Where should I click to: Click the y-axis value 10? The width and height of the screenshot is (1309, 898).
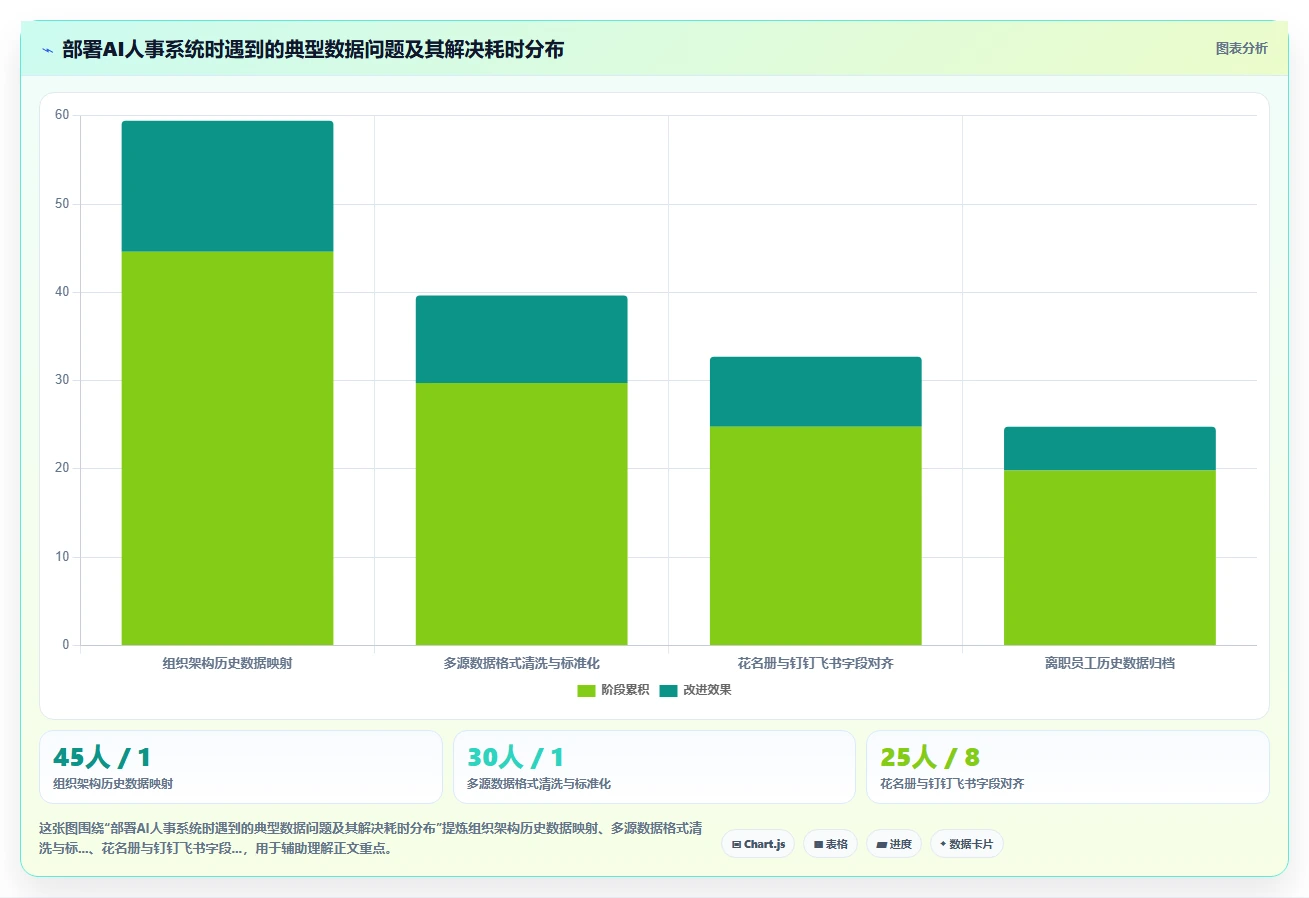tap(62, 557)
